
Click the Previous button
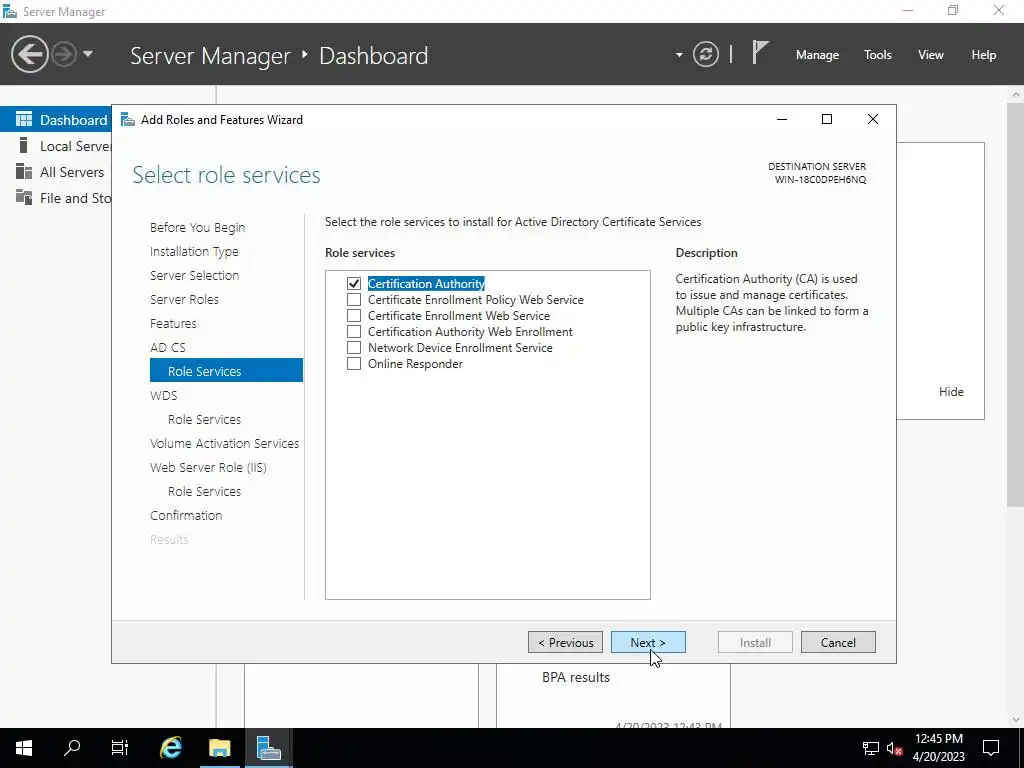566,643
